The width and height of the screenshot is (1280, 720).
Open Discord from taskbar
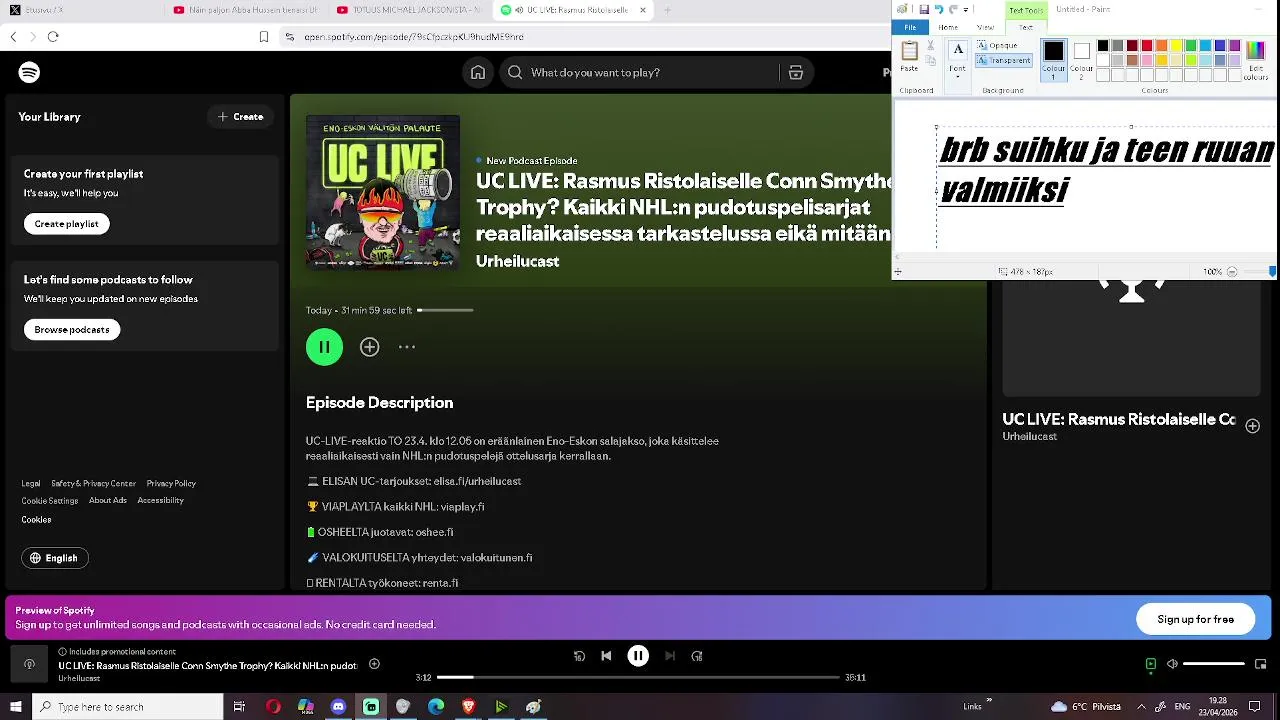pos(338,707)
